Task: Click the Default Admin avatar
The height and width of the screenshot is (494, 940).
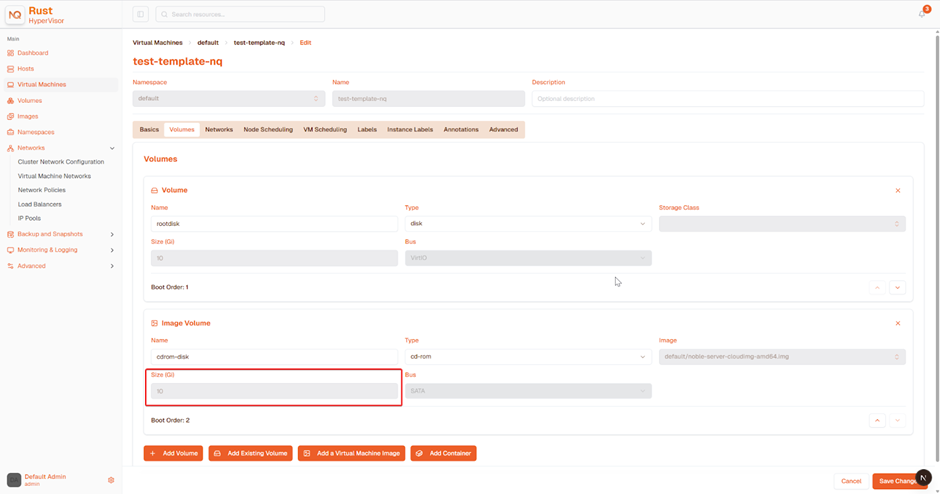Action: click(14, 480)
